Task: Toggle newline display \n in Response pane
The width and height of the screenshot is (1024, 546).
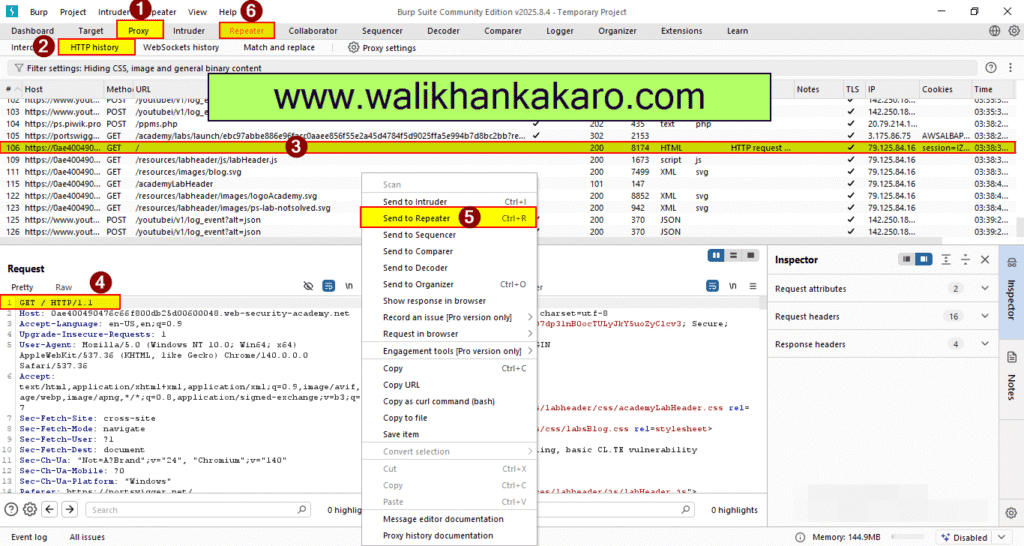Action: tap(733, 286)
